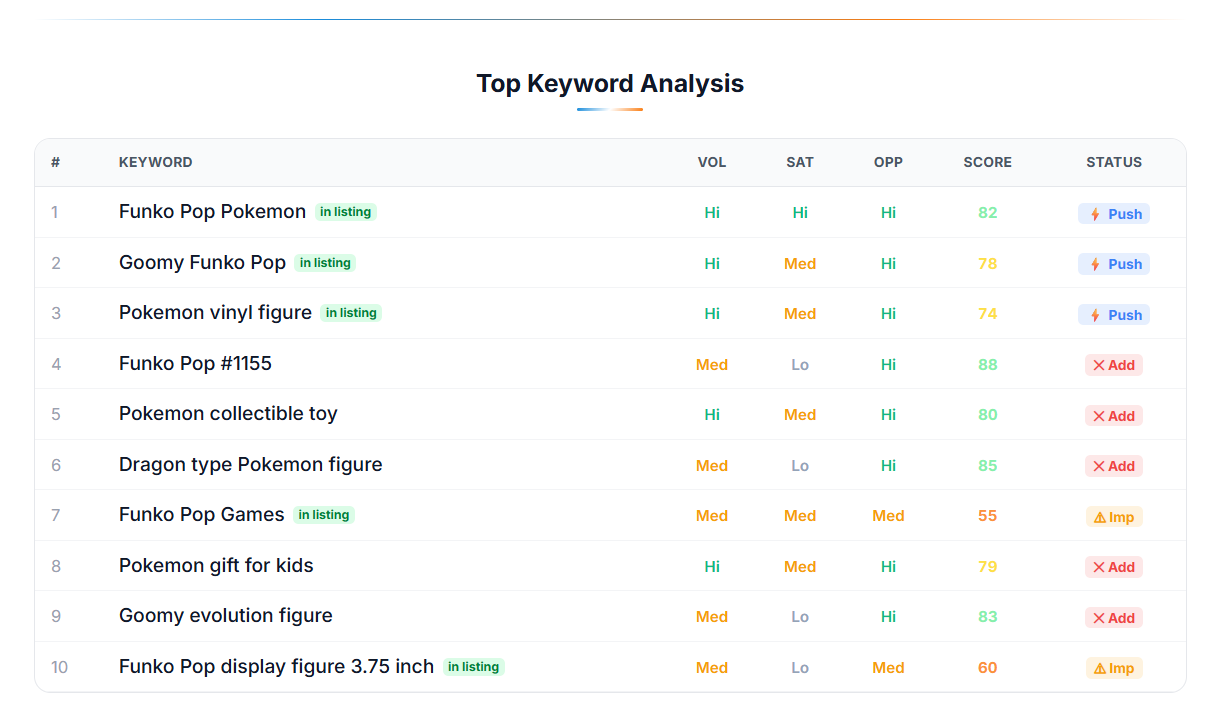Image resolution: width=1221 pixels, height=702 pixels.
Task: Select the keyword Goomy evolution figure
Action: (225, 615)
